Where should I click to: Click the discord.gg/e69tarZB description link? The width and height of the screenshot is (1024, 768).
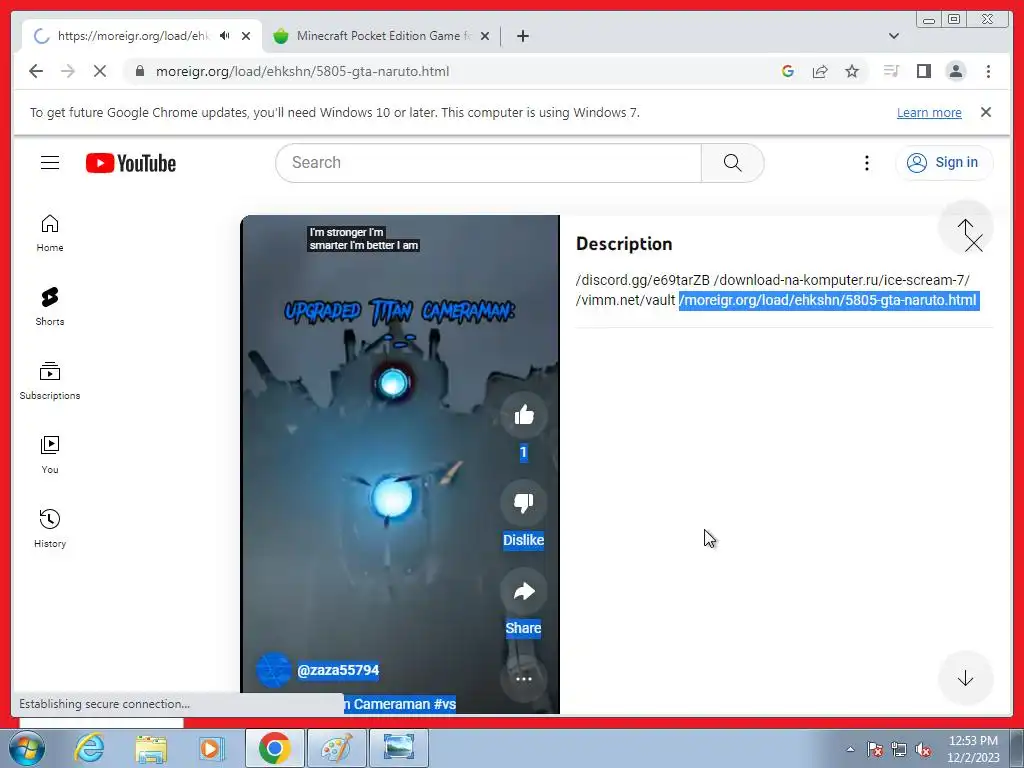pyautogui.click(x=642, y=280)
